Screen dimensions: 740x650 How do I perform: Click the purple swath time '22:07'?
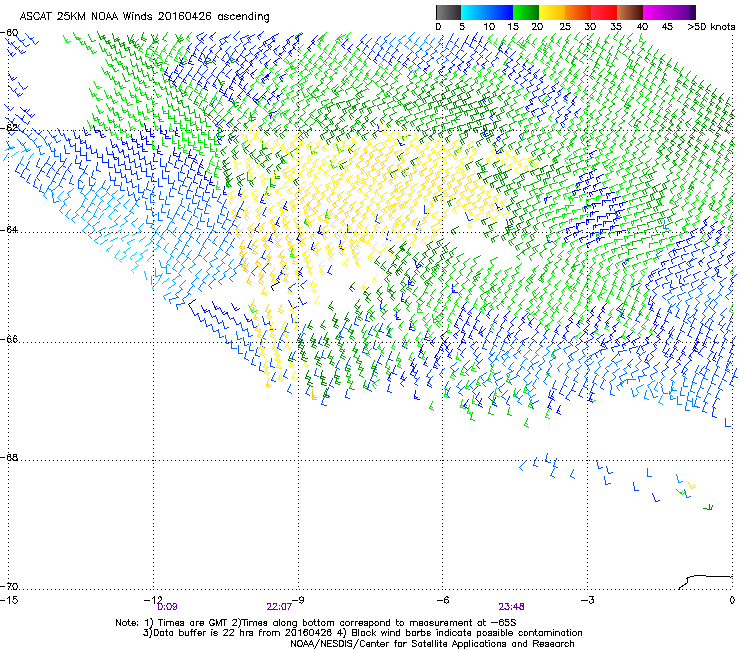pyautogui.click(x=279, y=607)
